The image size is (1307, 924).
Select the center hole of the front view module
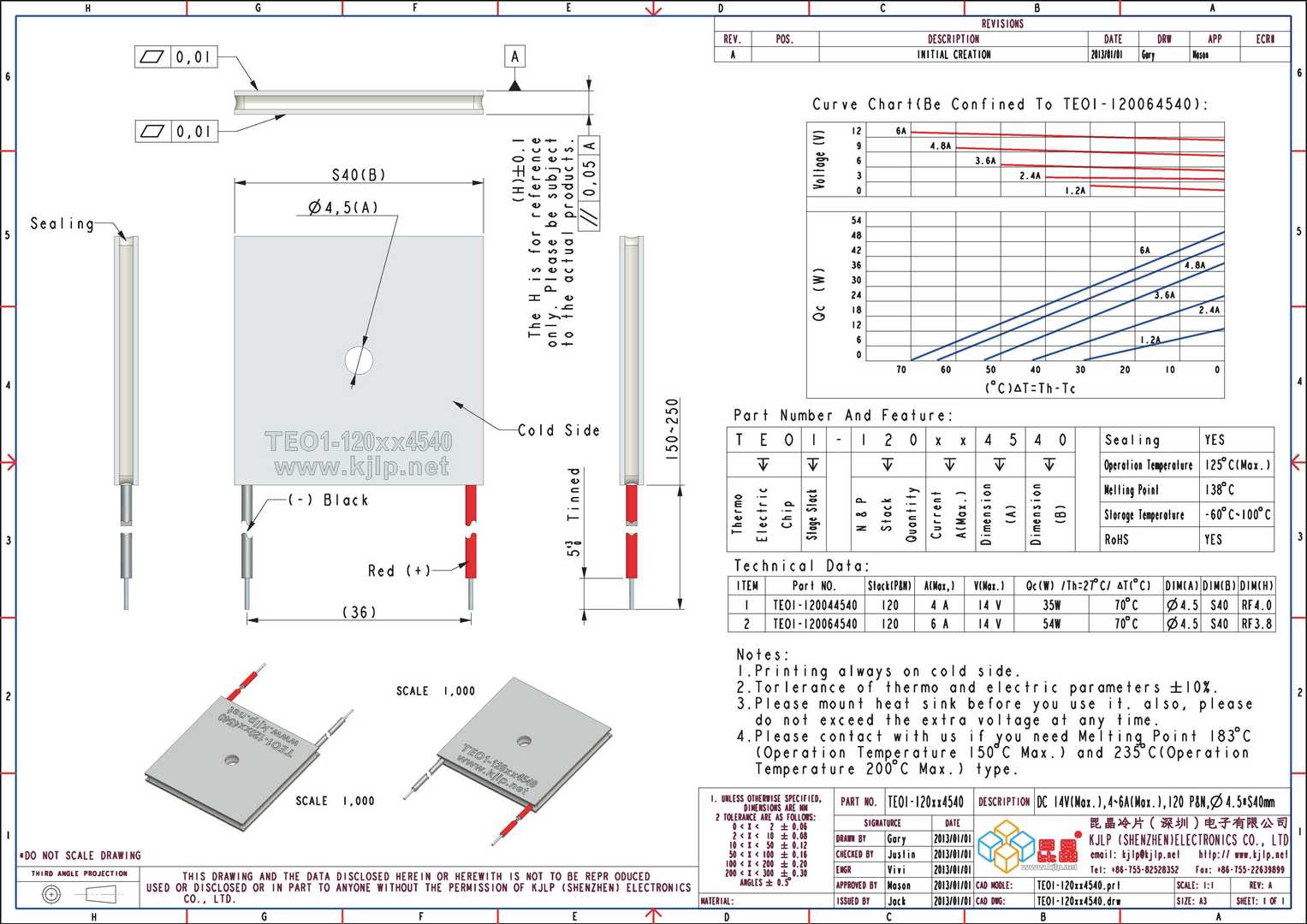359,359
